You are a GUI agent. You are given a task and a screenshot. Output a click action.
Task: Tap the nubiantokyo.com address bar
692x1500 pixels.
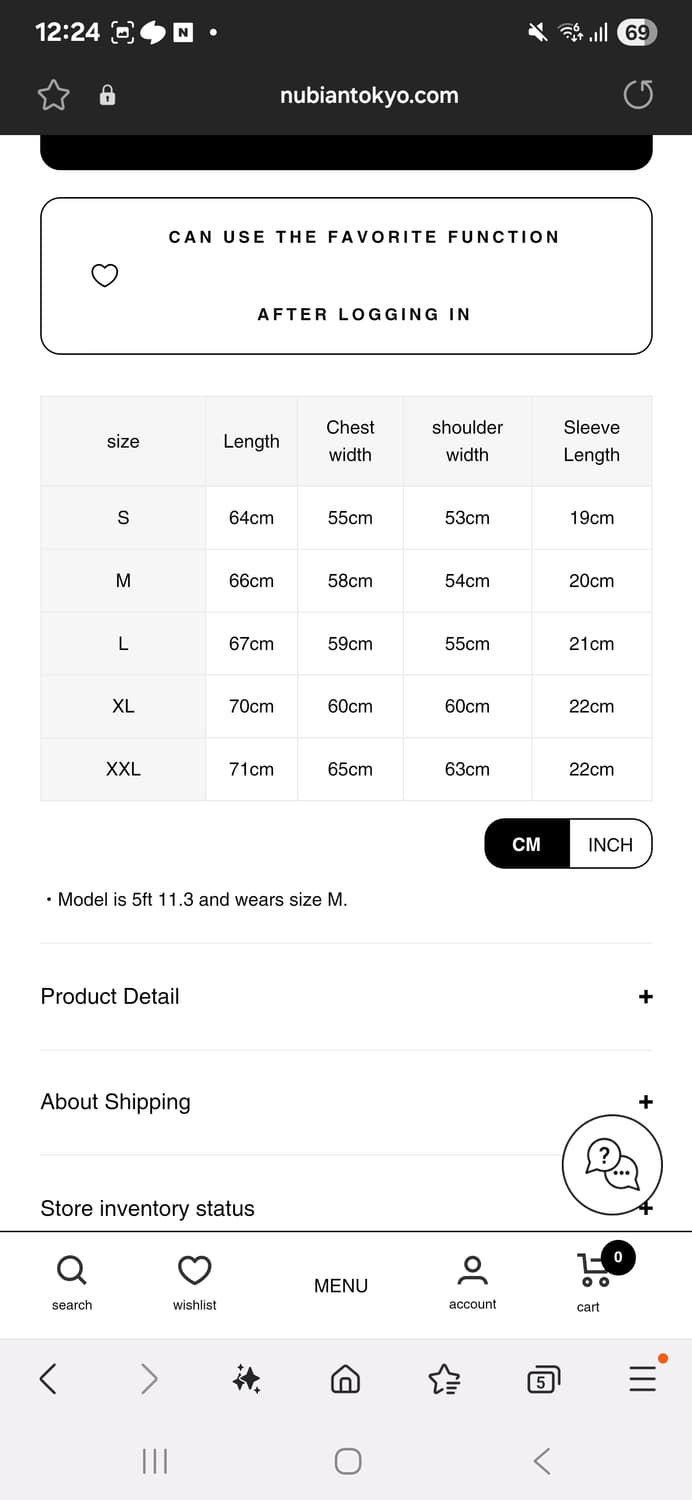[x=369, y=95]
